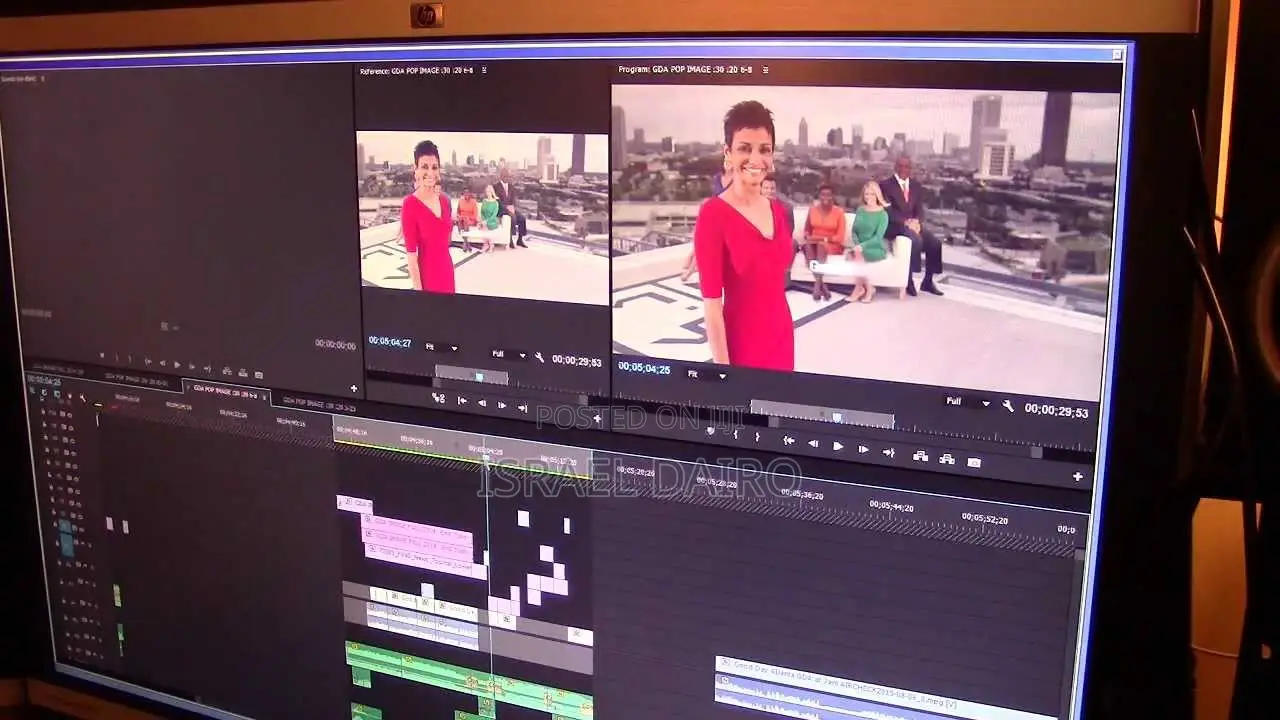Switch to the rightmost GDA POP IMAGE timeline tab
The height and width of the screenshot is (720, 1280).
318,404
